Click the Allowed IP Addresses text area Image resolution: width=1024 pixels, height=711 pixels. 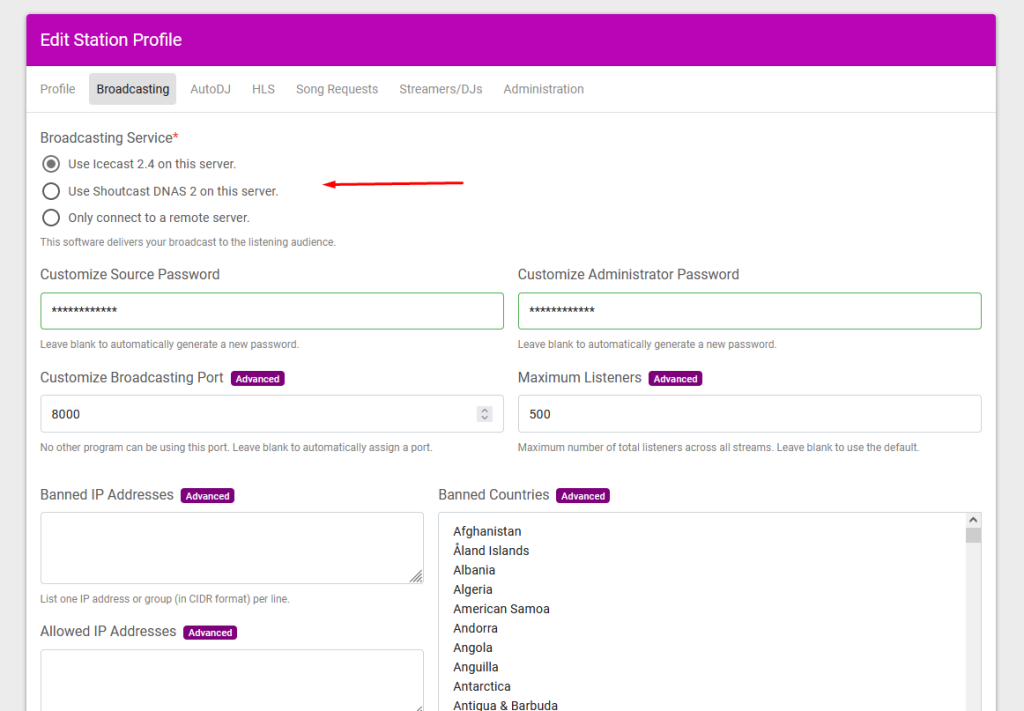(x=232, y=680)
